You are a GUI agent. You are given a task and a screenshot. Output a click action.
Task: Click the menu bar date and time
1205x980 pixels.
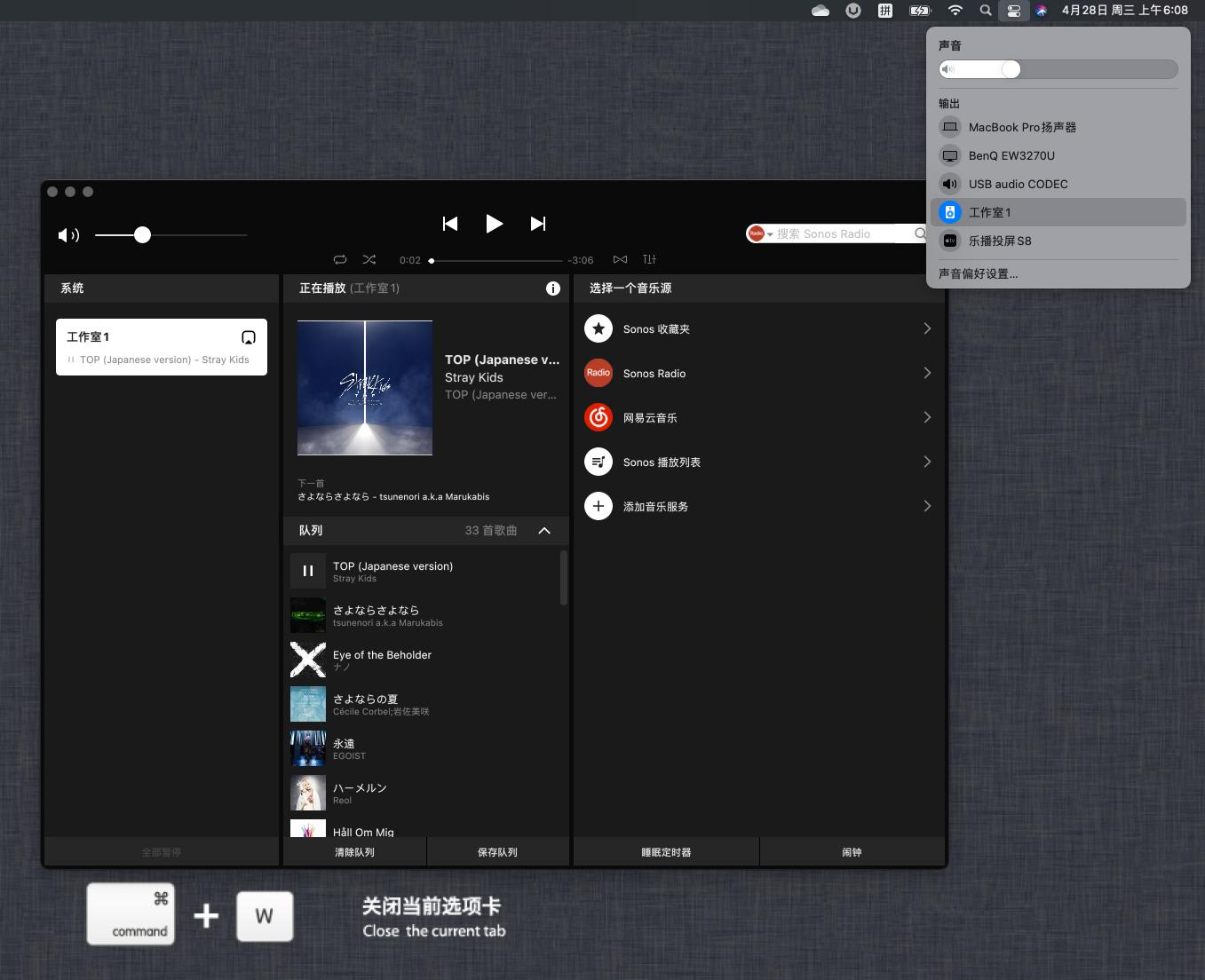pyautogui.click(x=1124, y=11)
